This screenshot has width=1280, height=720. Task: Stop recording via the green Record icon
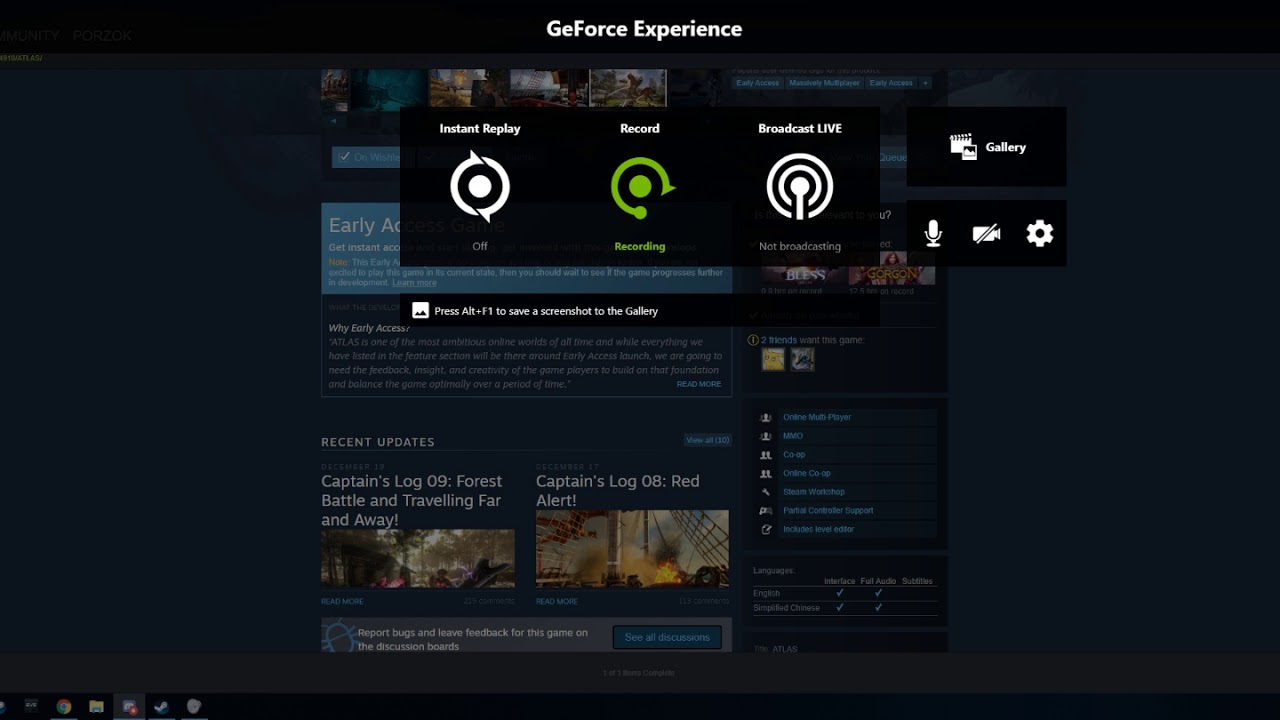(x=641, y=186)
